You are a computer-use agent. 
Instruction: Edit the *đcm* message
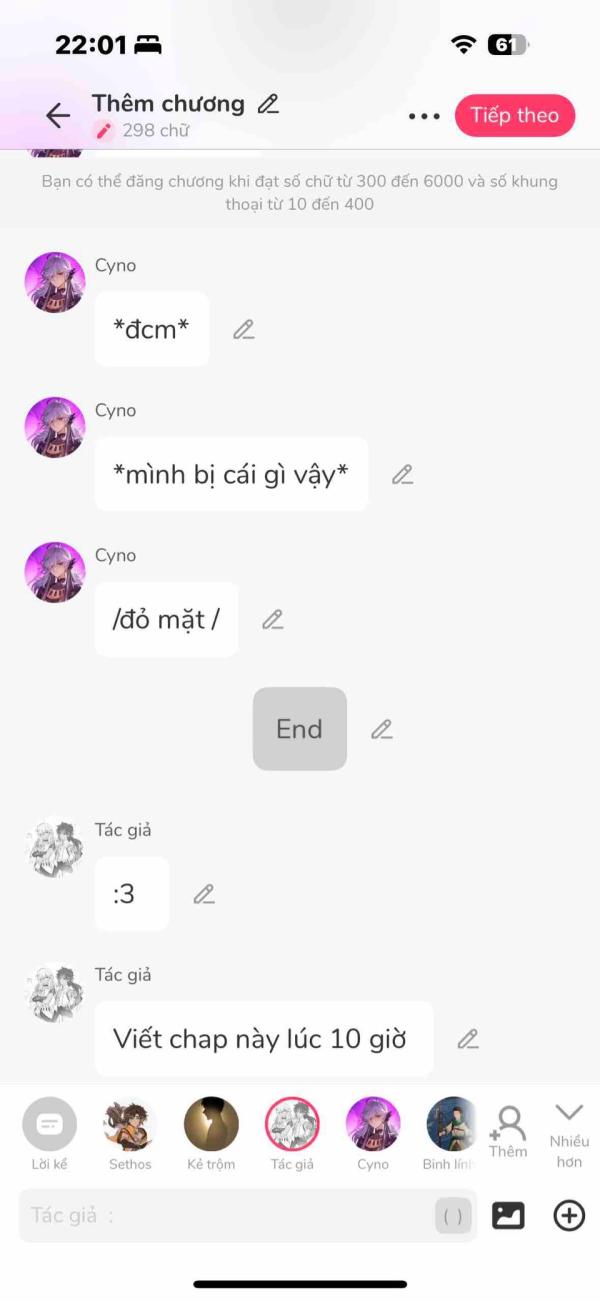coord(243,330)
